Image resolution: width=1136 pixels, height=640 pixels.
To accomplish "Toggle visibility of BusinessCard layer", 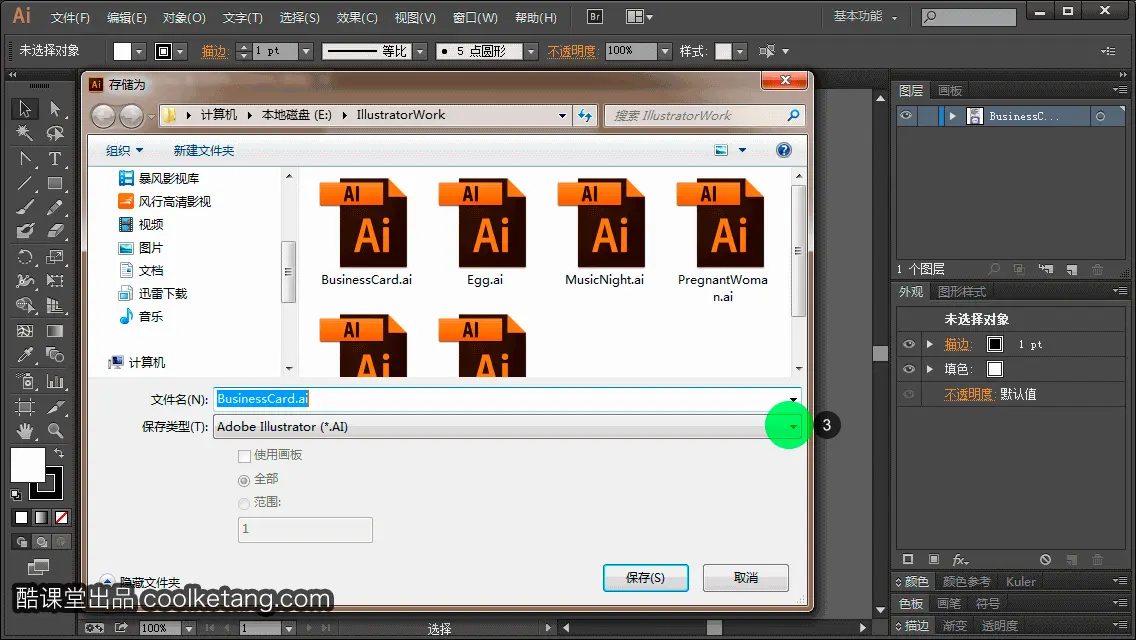I will point(906,116).
